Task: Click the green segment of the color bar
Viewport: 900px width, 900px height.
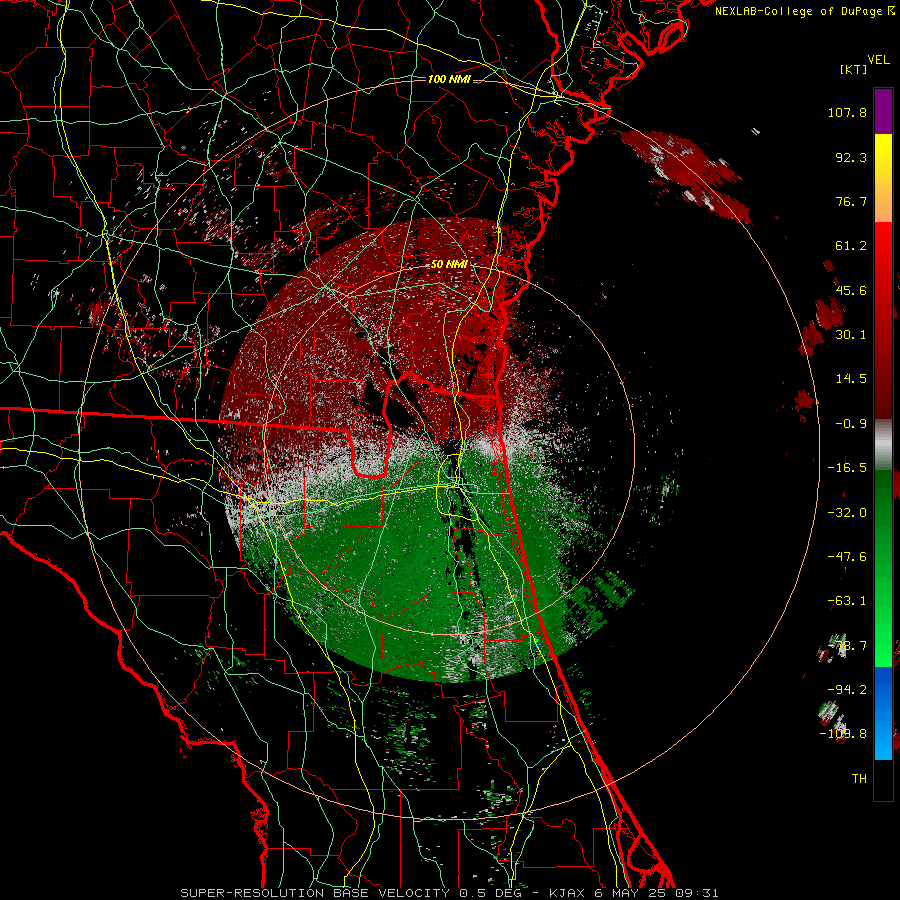Action: coord(883,568)
